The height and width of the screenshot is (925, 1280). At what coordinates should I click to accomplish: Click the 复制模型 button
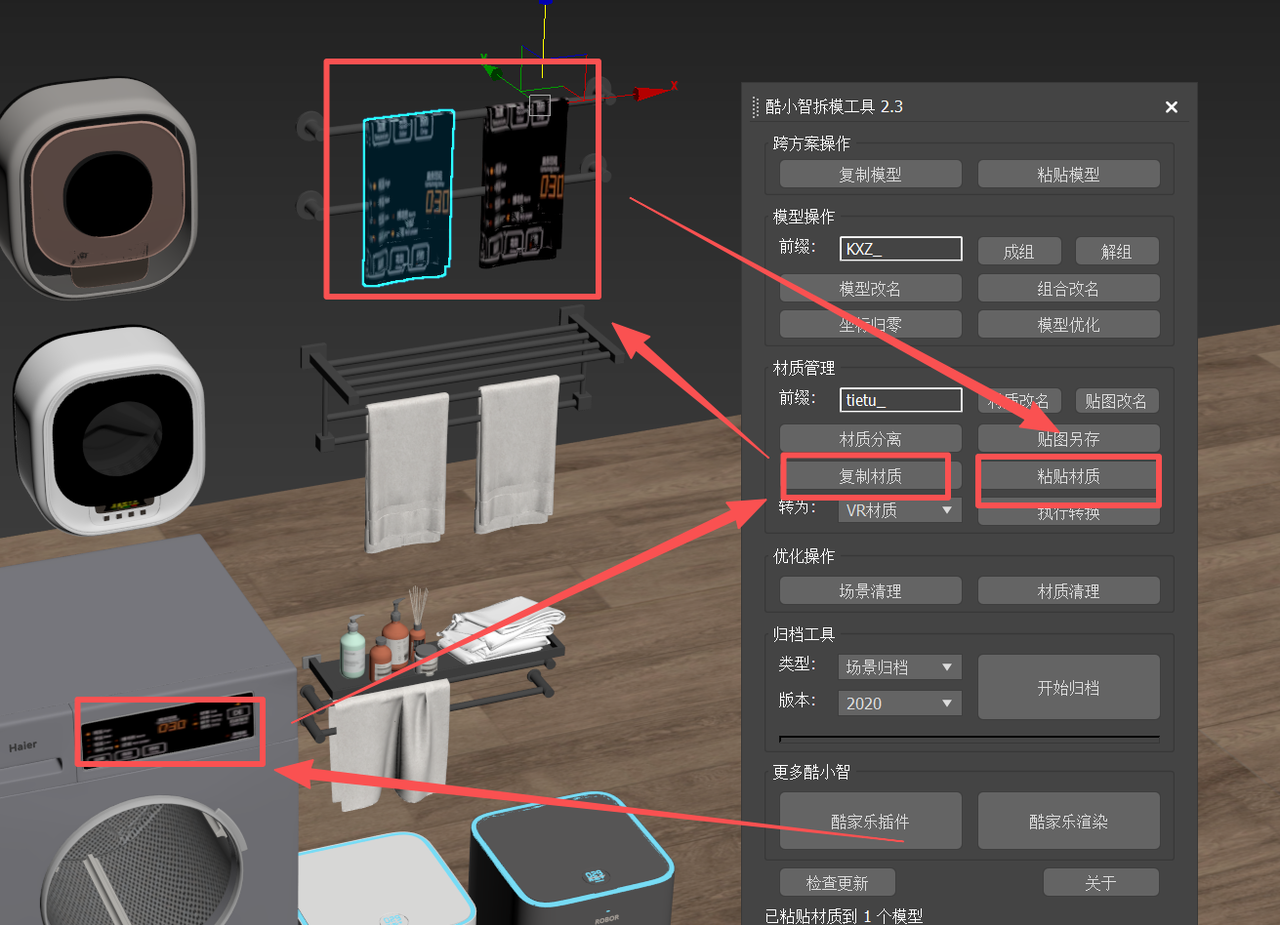click(x=870, y=174)
